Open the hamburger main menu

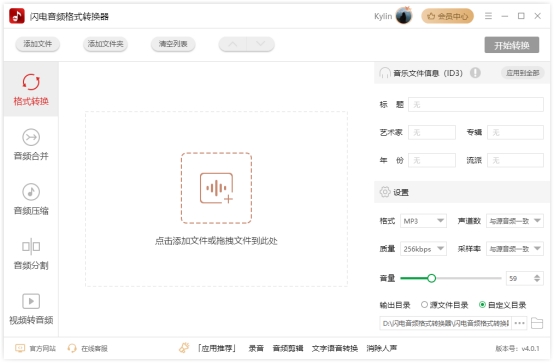488,16
